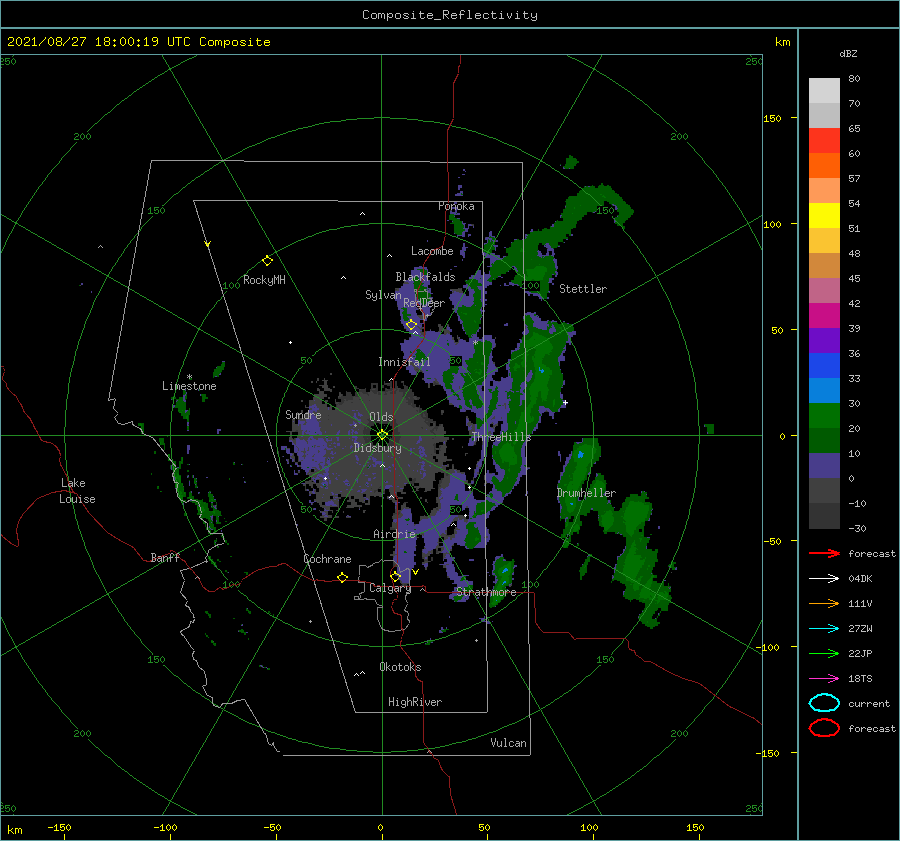This screenshot has height=841, width=900.
Task: Click the Cochrane label
Action: tap(327, 559)
